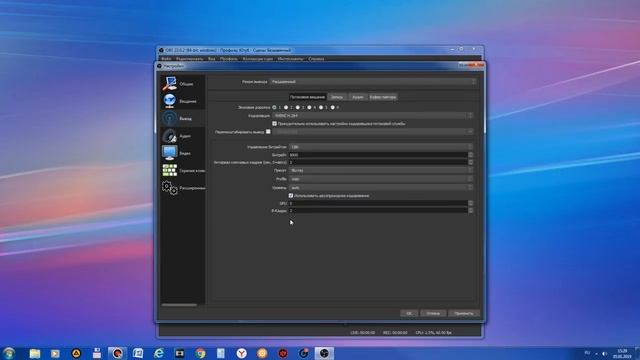This screenshot has height=360, width=640.
Task: Enable the Rescale Output (Перемасштабировать вывод) checkbox
Action: pos(268,131)
